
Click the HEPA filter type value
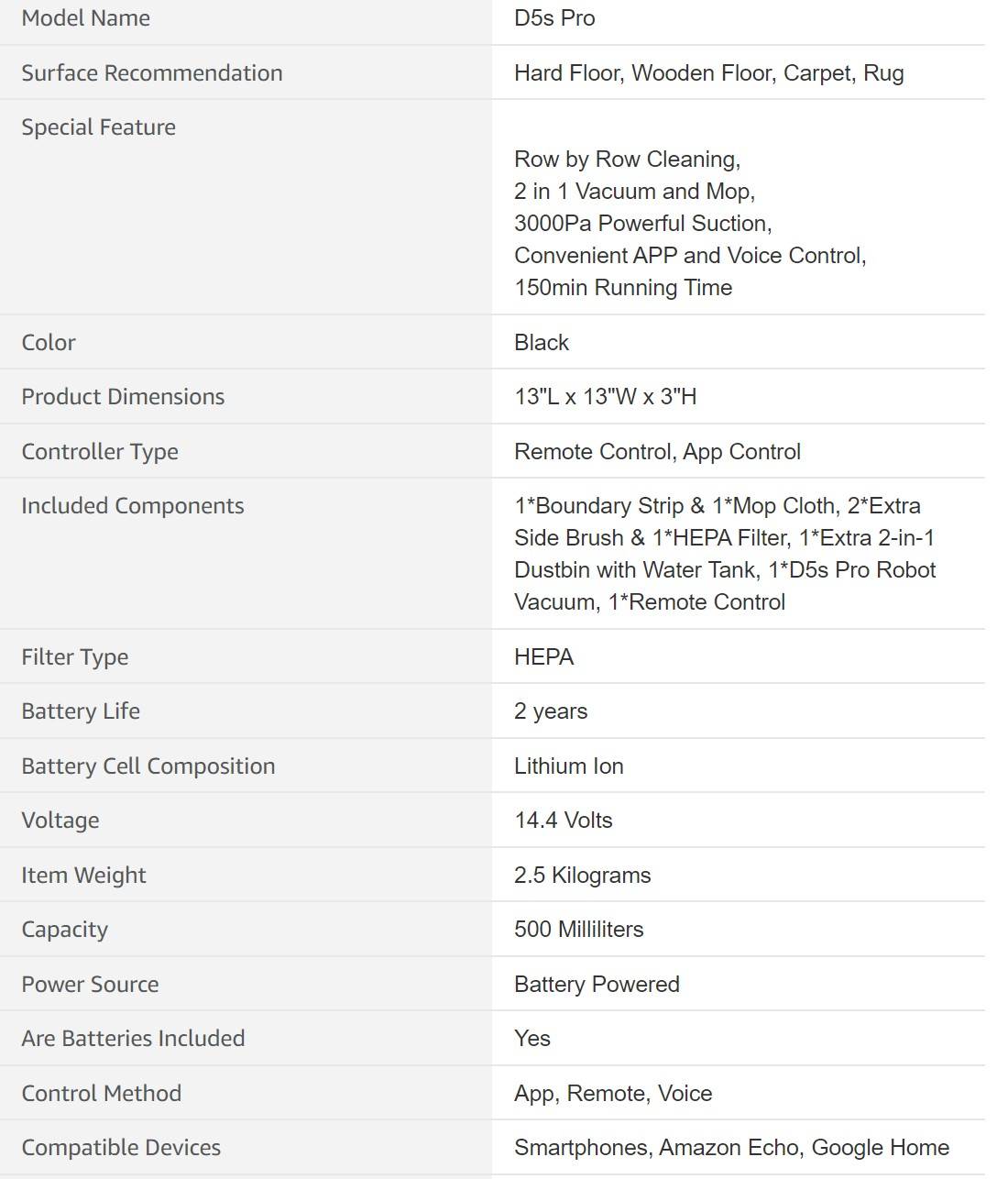(x=544, y=657)
